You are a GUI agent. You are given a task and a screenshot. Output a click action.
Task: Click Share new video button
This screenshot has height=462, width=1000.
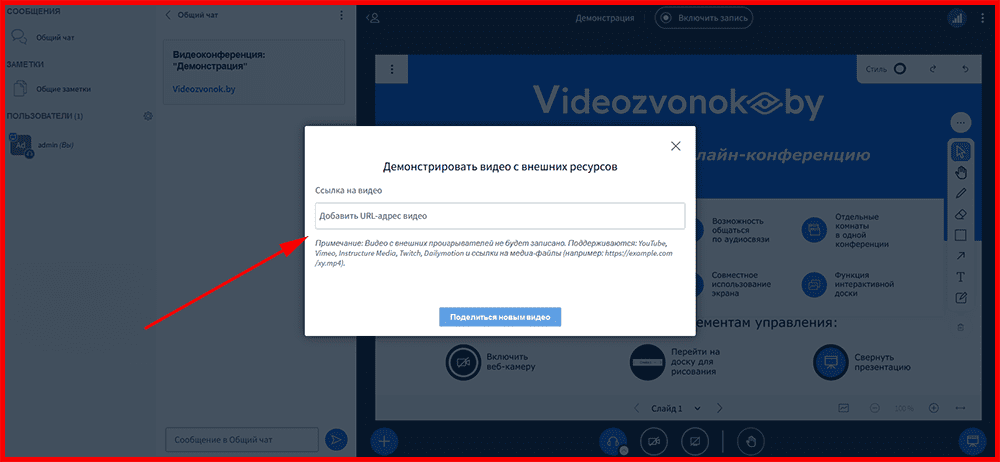(500, 317)
